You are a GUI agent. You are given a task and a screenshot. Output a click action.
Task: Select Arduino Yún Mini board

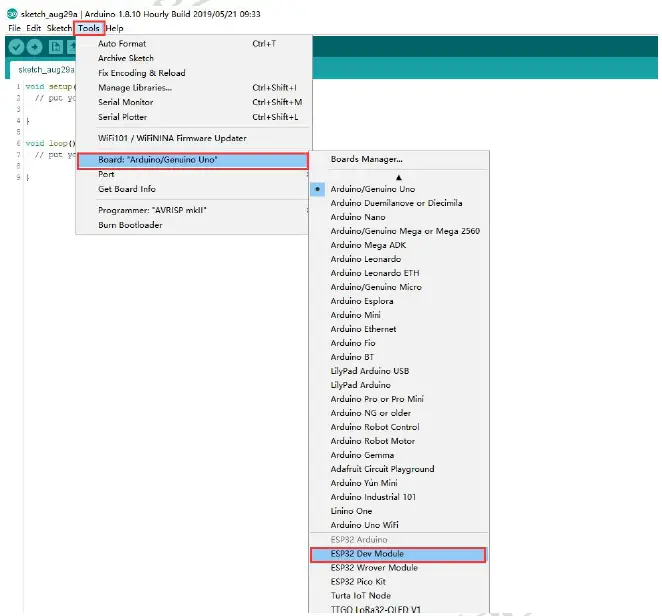pyautogui.click(x=399, y=483)
